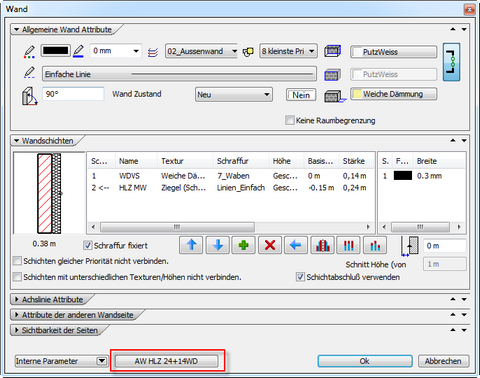Click the line type pen icon

29,72
